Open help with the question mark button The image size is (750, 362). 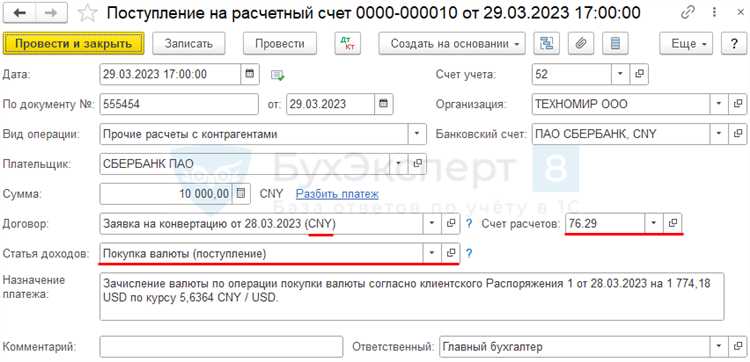pos(734,44)
